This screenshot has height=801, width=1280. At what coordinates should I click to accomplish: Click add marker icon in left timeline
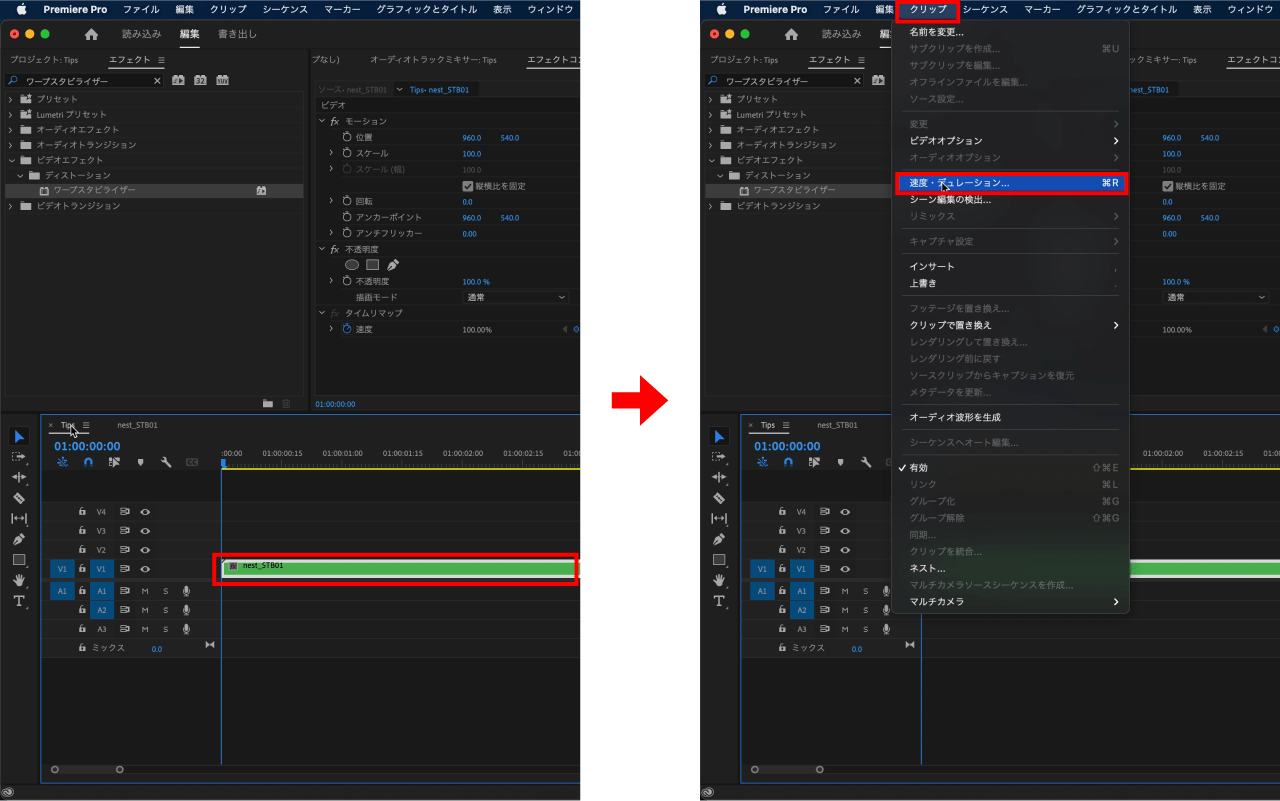[x=140, y=463]
